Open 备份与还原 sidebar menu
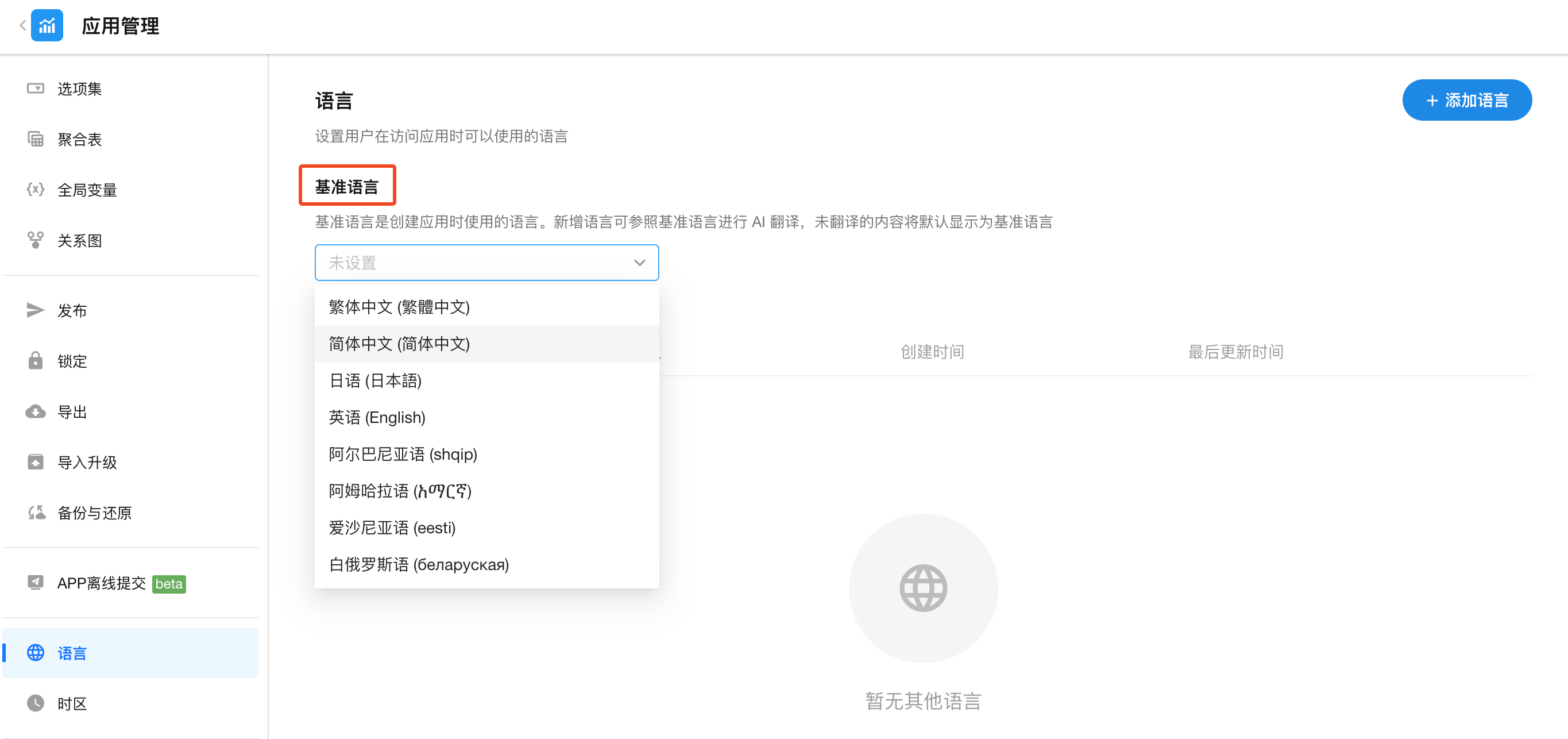Screen dimensions: 1568x739 click(x=94, y=513)
